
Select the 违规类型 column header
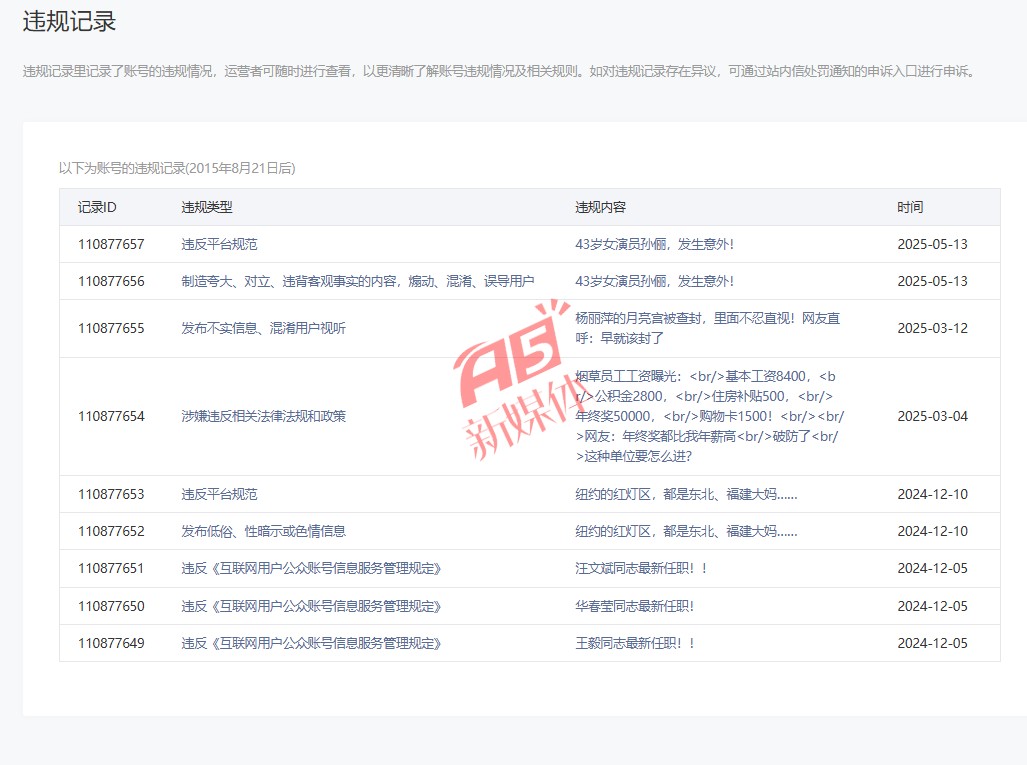pyautogui.click(x=207, y=207)
